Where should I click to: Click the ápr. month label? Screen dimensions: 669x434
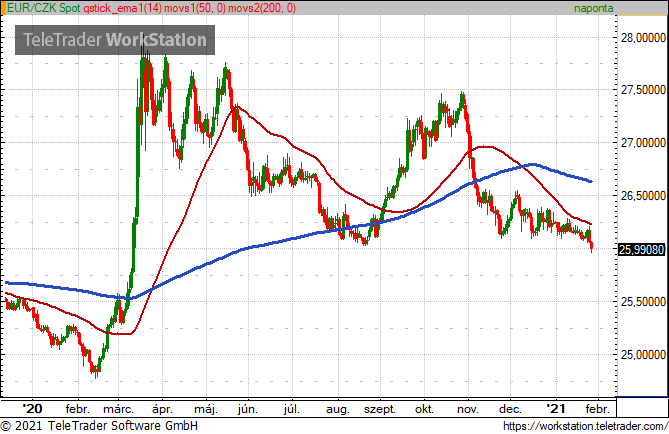(x=162, y=409)
